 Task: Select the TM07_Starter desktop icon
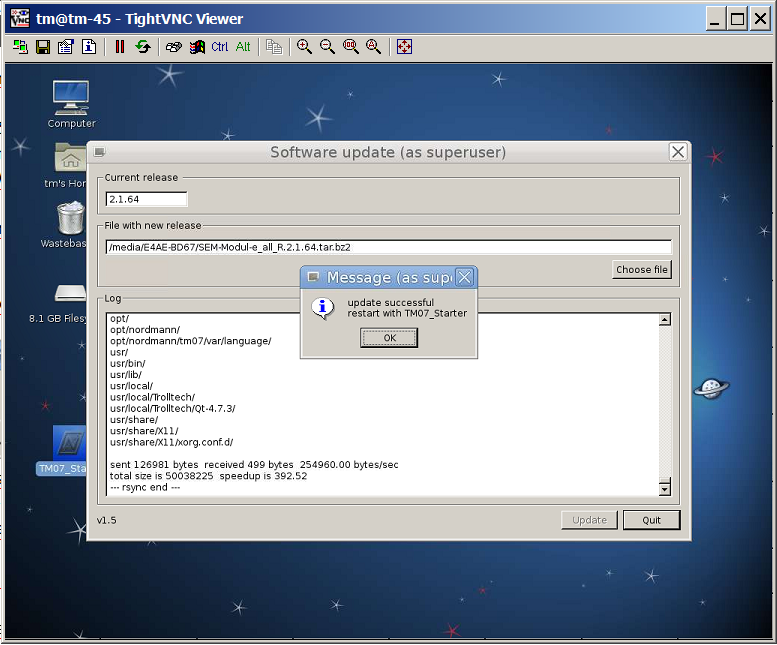[x=62, y=450]
